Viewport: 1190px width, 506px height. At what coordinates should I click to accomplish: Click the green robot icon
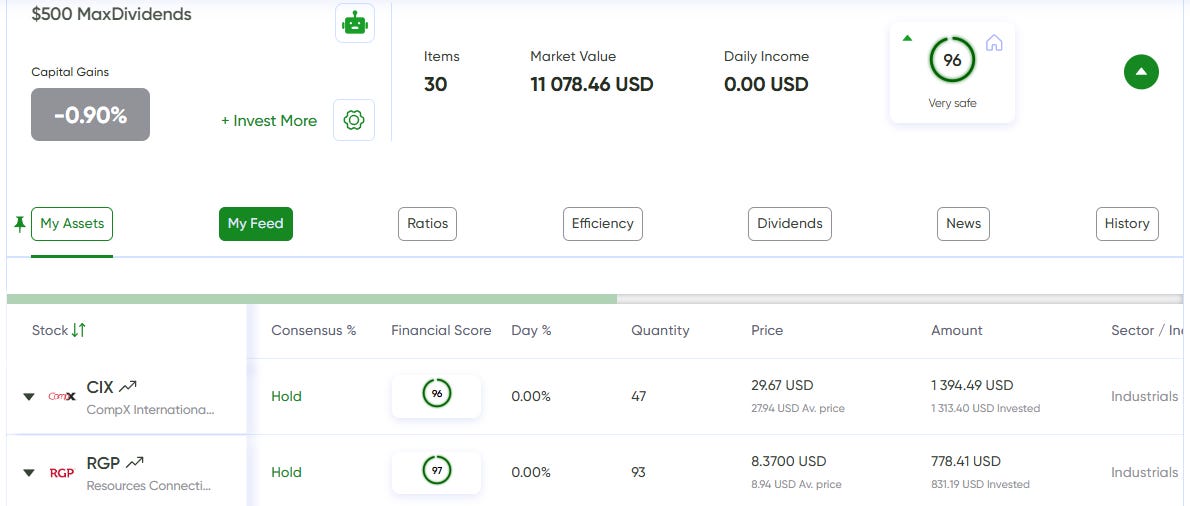(x=354, y=23)
